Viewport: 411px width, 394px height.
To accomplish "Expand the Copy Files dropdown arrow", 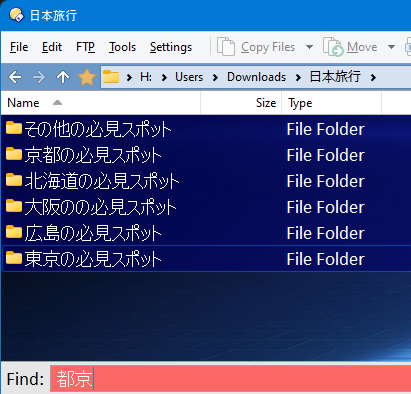I will coord(309,47).
